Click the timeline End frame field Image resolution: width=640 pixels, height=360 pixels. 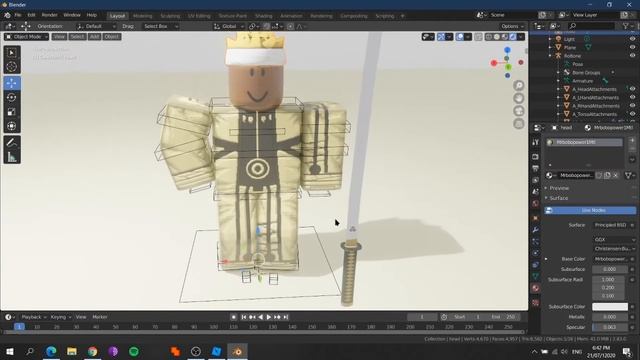504,317
